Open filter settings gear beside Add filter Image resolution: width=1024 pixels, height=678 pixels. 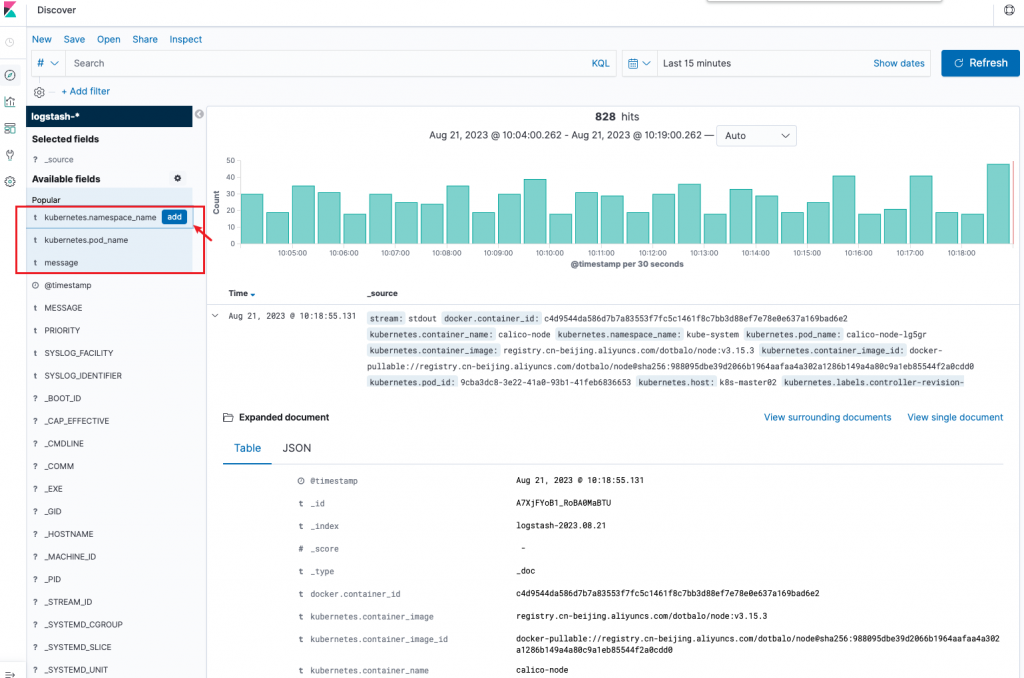(x=39, y=92)
